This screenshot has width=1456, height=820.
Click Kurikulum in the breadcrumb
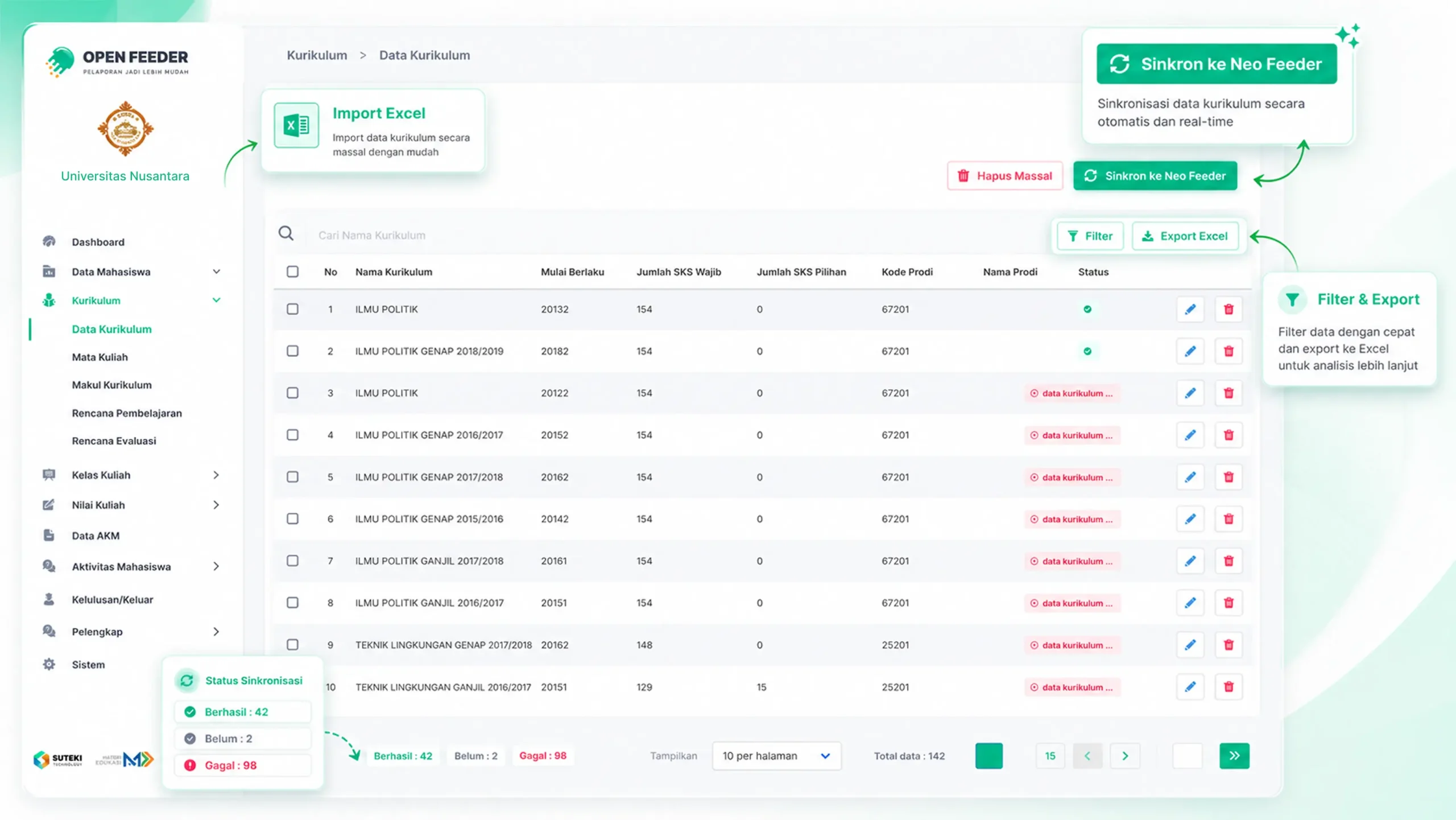(317, 55)
